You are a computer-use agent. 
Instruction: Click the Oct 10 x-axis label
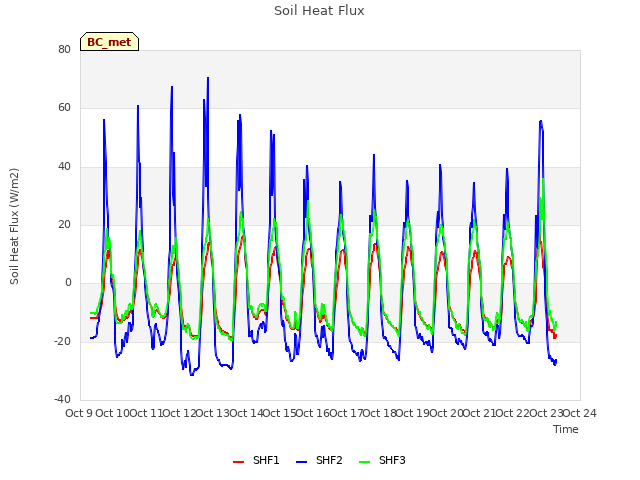112,413
